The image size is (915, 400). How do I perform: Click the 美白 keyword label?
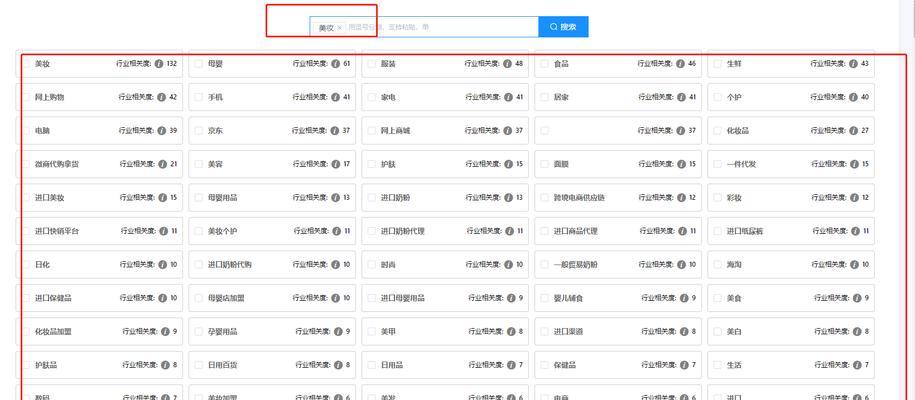coord(734,332)
